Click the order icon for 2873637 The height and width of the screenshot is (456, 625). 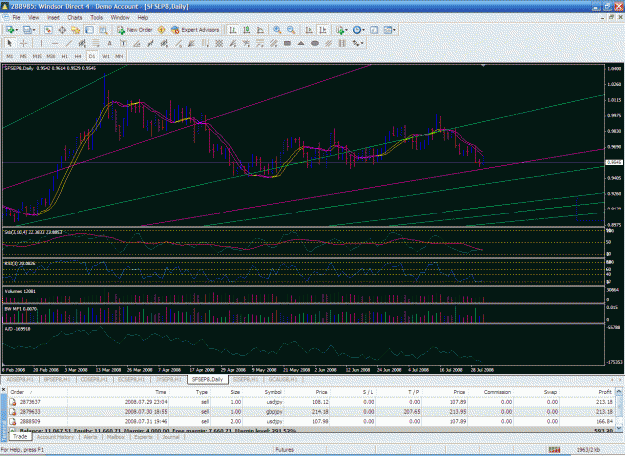[13, 402]
